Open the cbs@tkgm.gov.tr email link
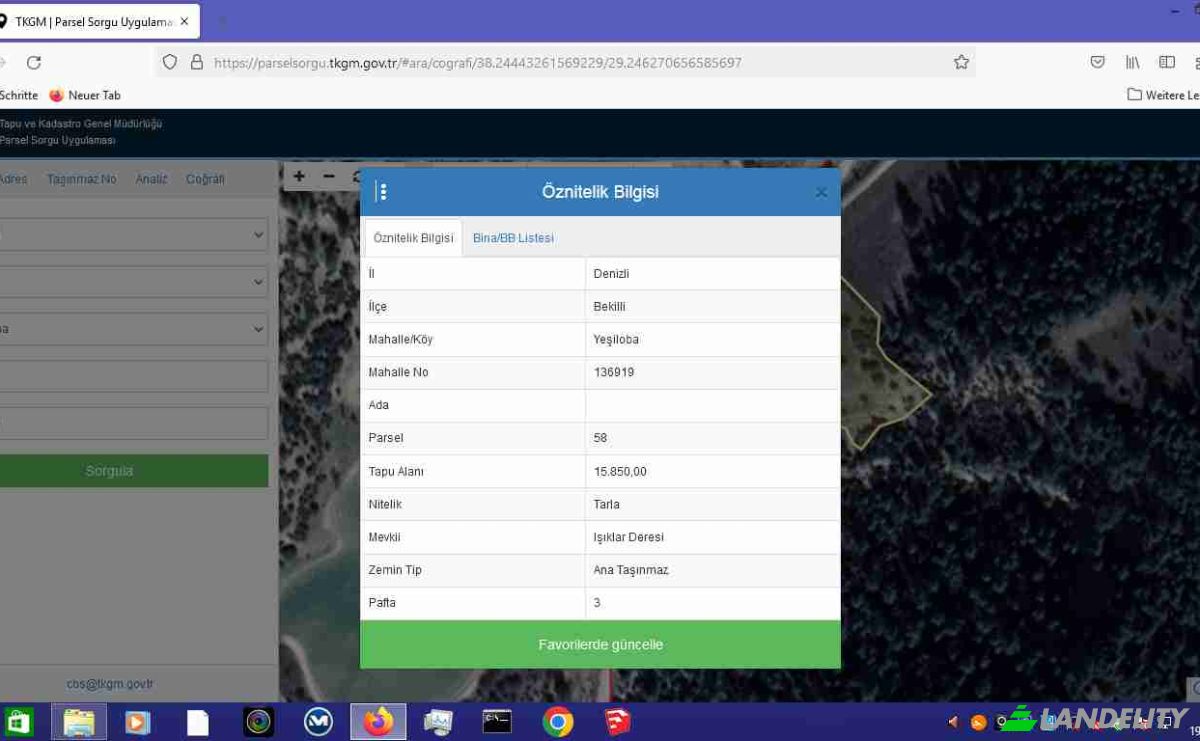Screen dimensions: 1200x741 tap(109, 684)
